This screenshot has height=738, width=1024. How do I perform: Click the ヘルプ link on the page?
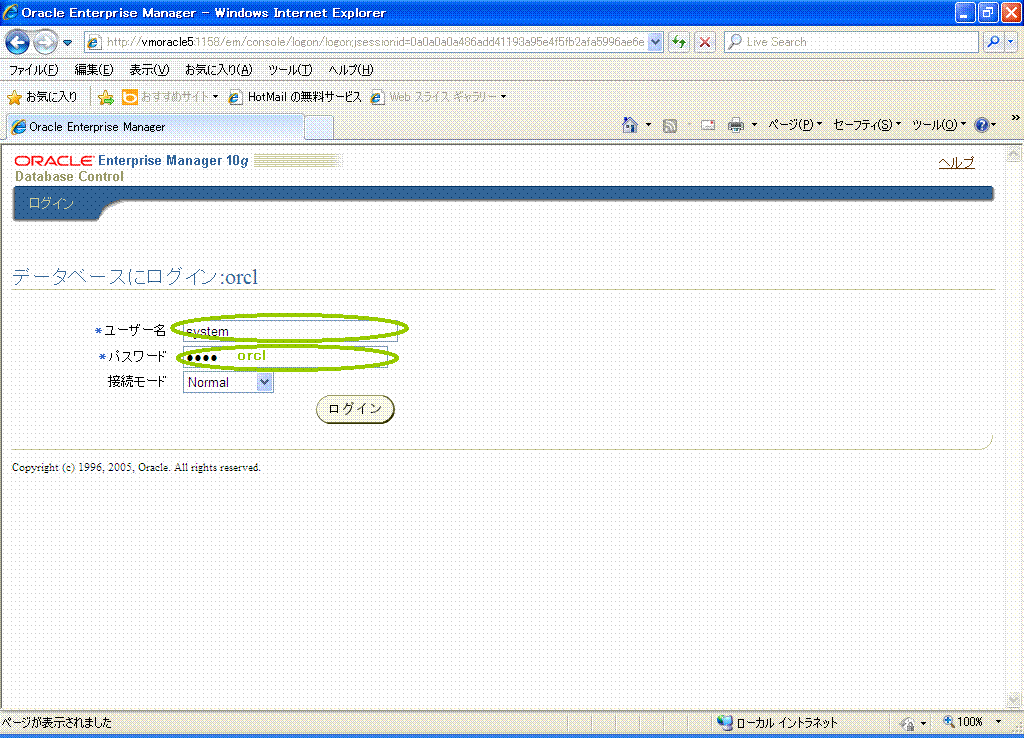(956, 163)
